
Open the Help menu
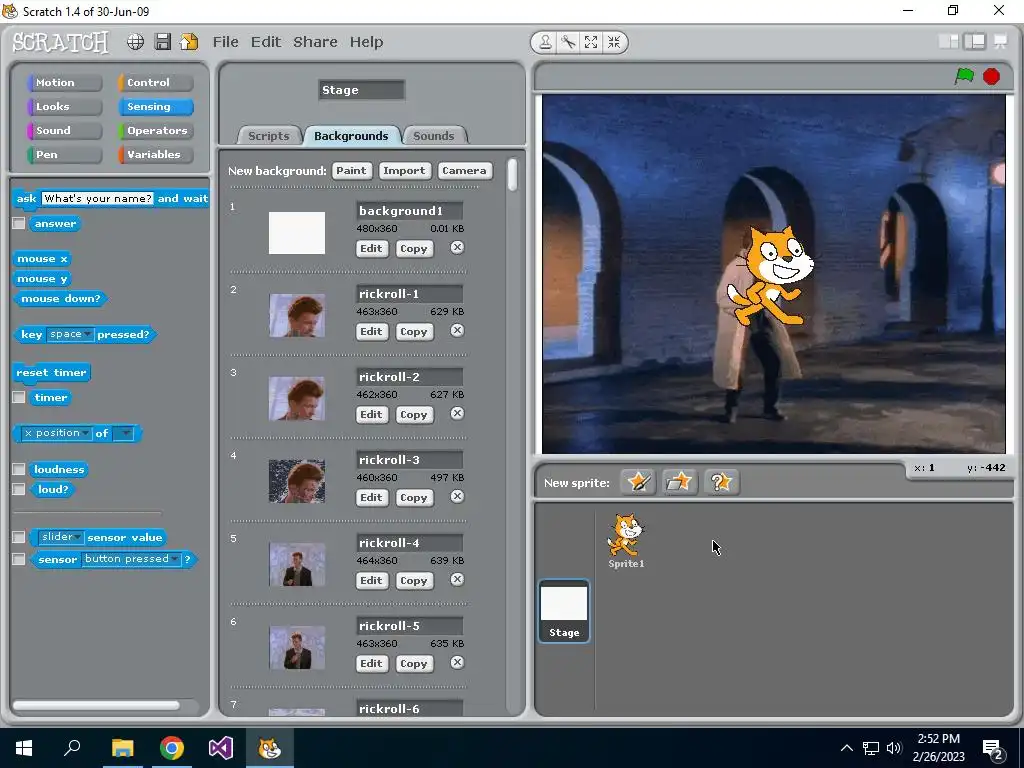tap(366, 42)
